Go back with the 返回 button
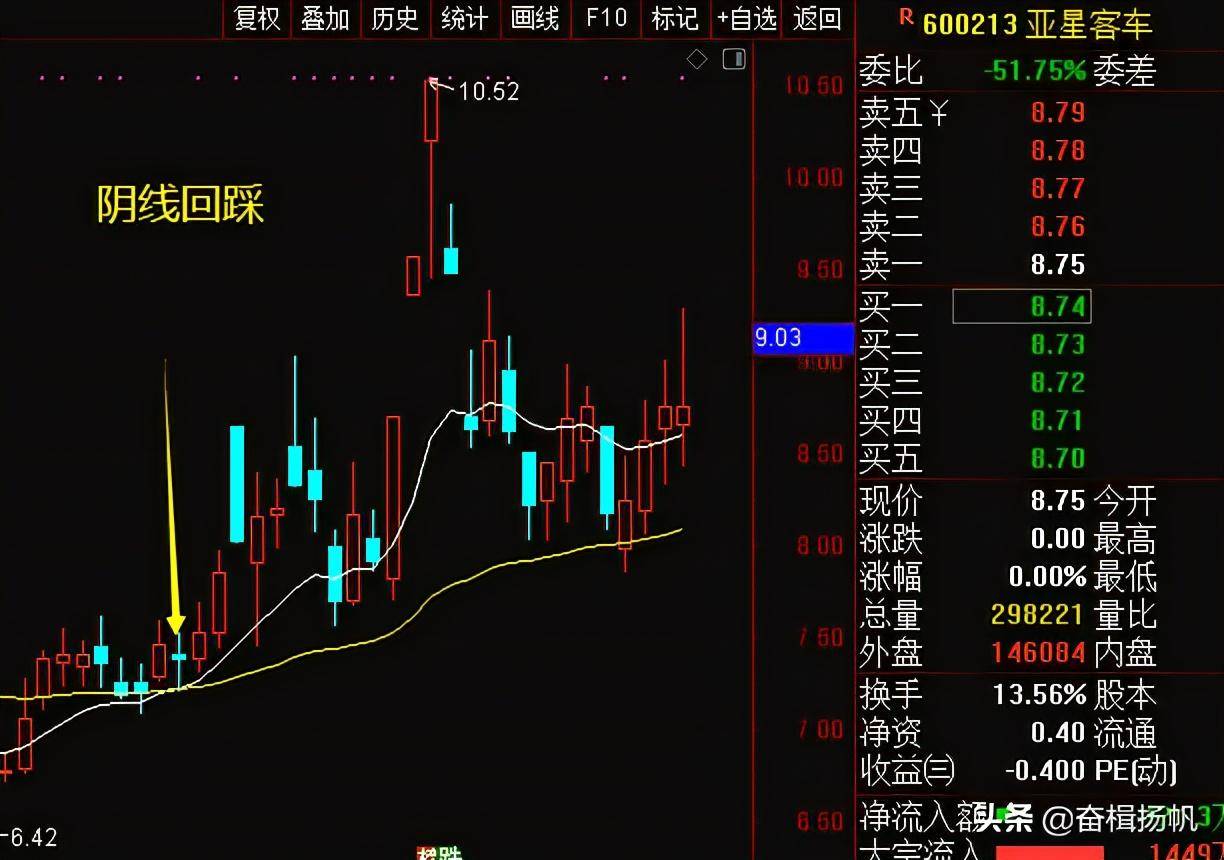Screen dimensions: 1224x860 [x=817, y=18]
